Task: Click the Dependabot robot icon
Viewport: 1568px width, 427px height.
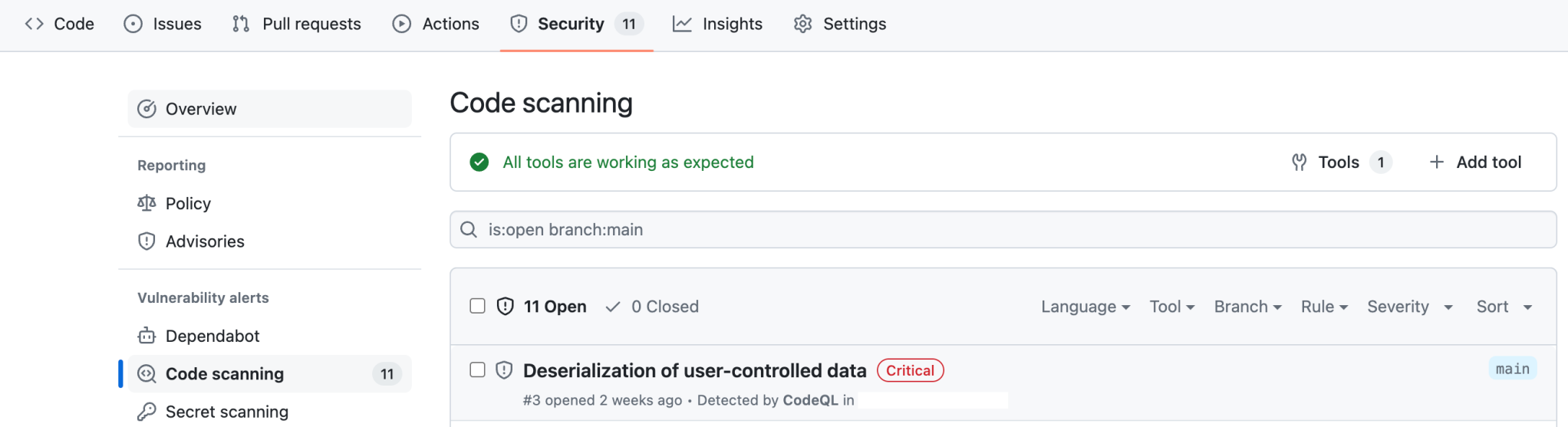Action: pos(147,336)
